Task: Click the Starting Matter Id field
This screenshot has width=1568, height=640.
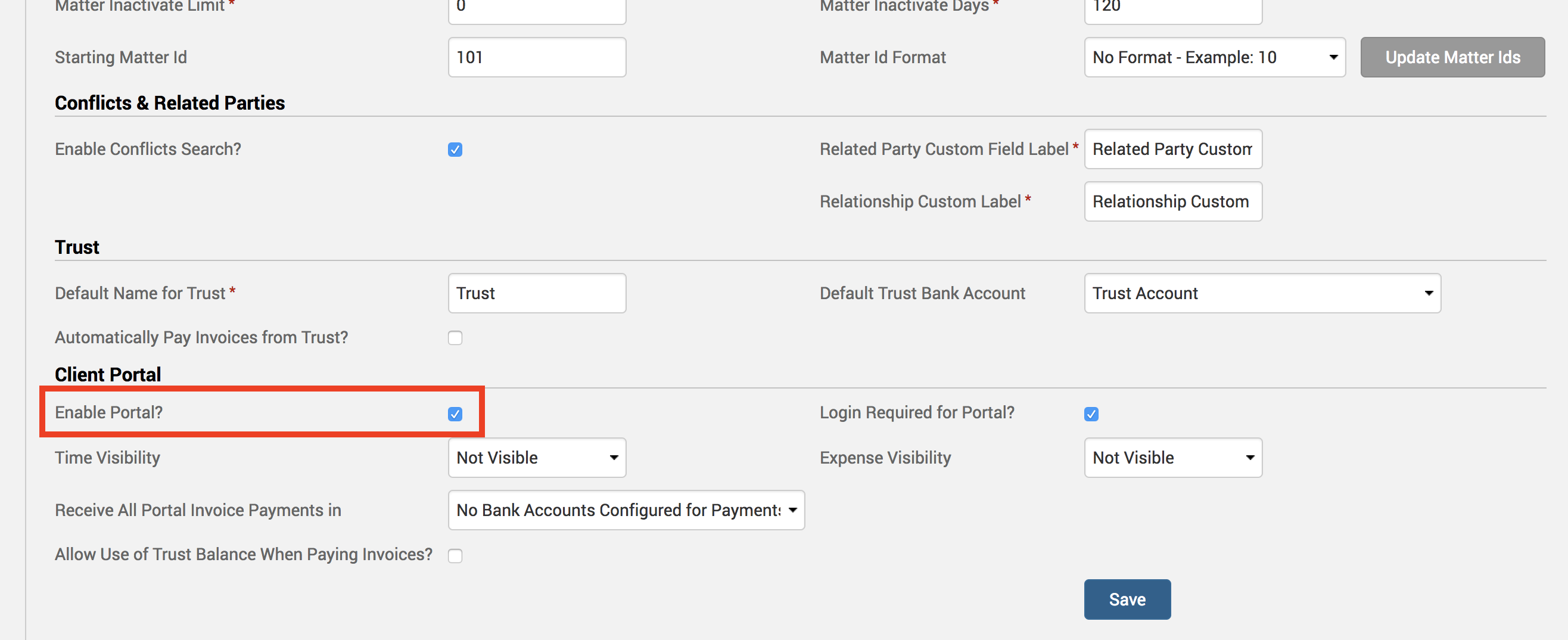Action: pyautogui.click(x=536, y=57)
